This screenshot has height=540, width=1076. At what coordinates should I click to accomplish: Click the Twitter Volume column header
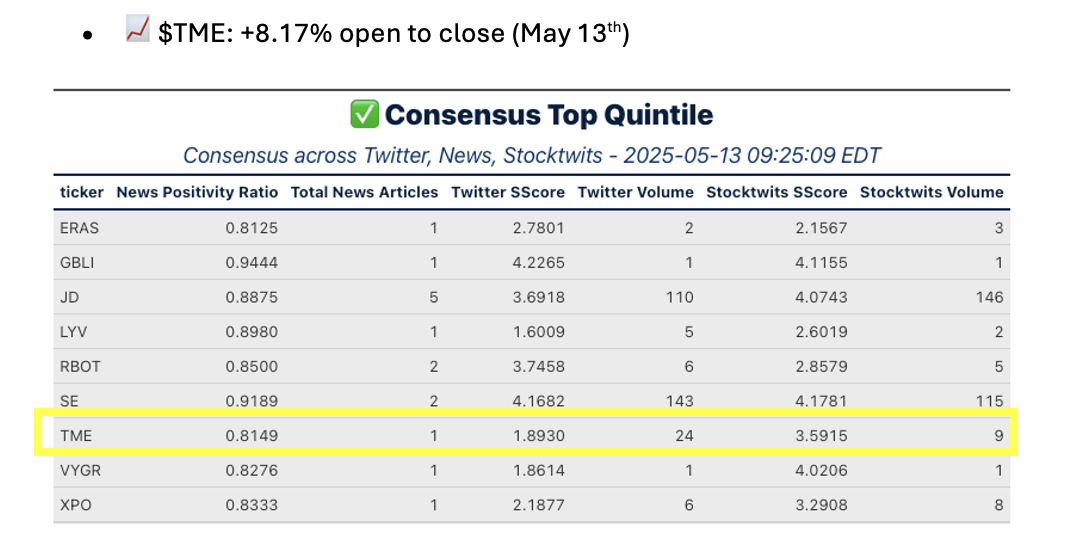pos(635,192)
